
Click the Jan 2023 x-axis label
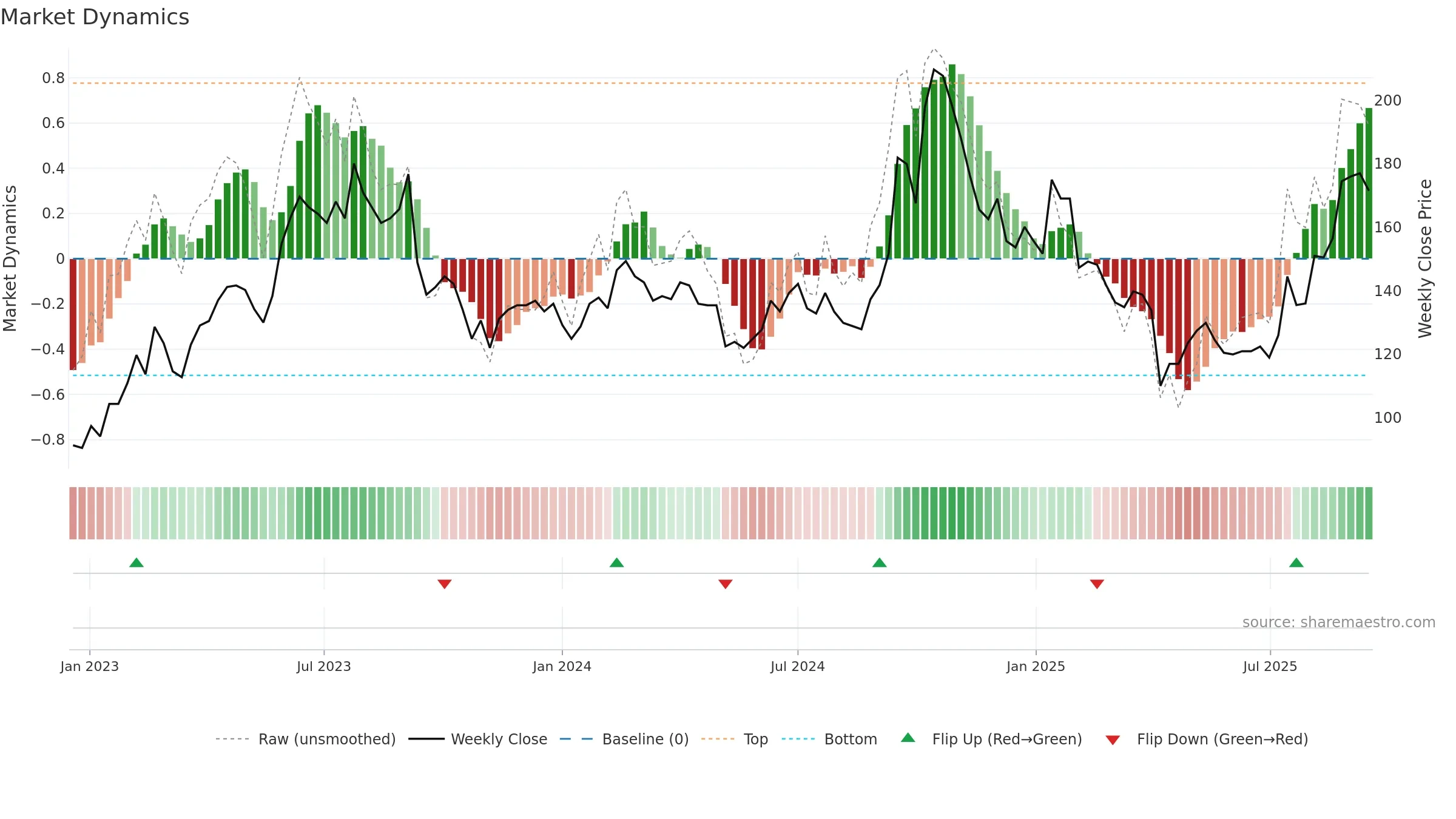tap(90, 666)
